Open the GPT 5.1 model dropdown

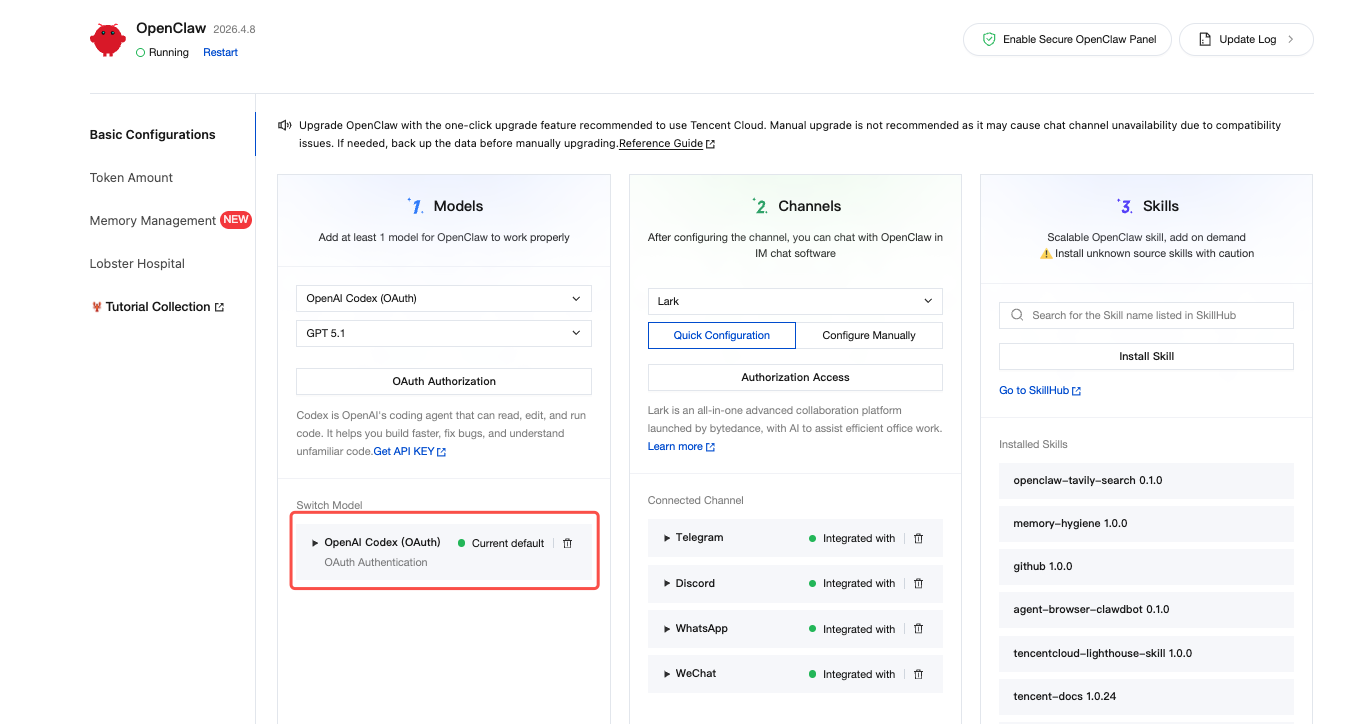pyautogui.click(x=443, y=333)
